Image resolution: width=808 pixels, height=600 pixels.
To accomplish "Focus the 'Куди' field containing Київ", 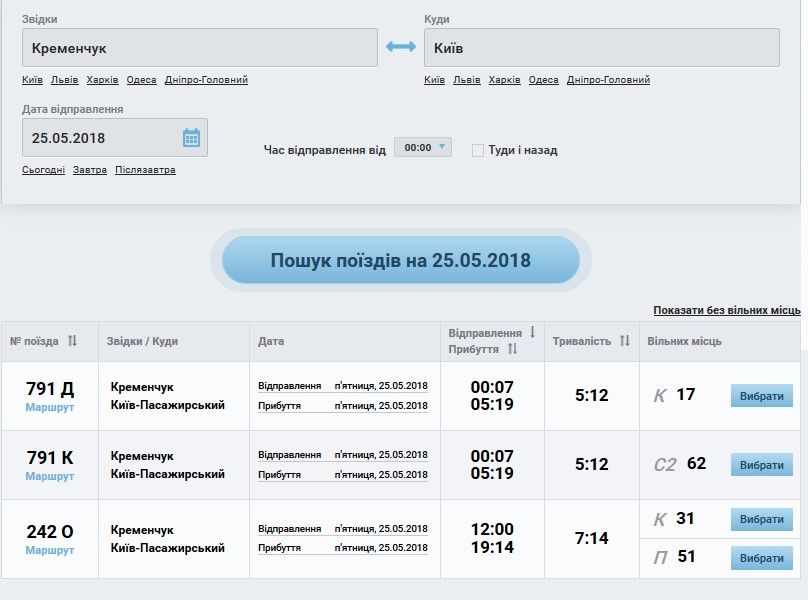I will point(601,47).
